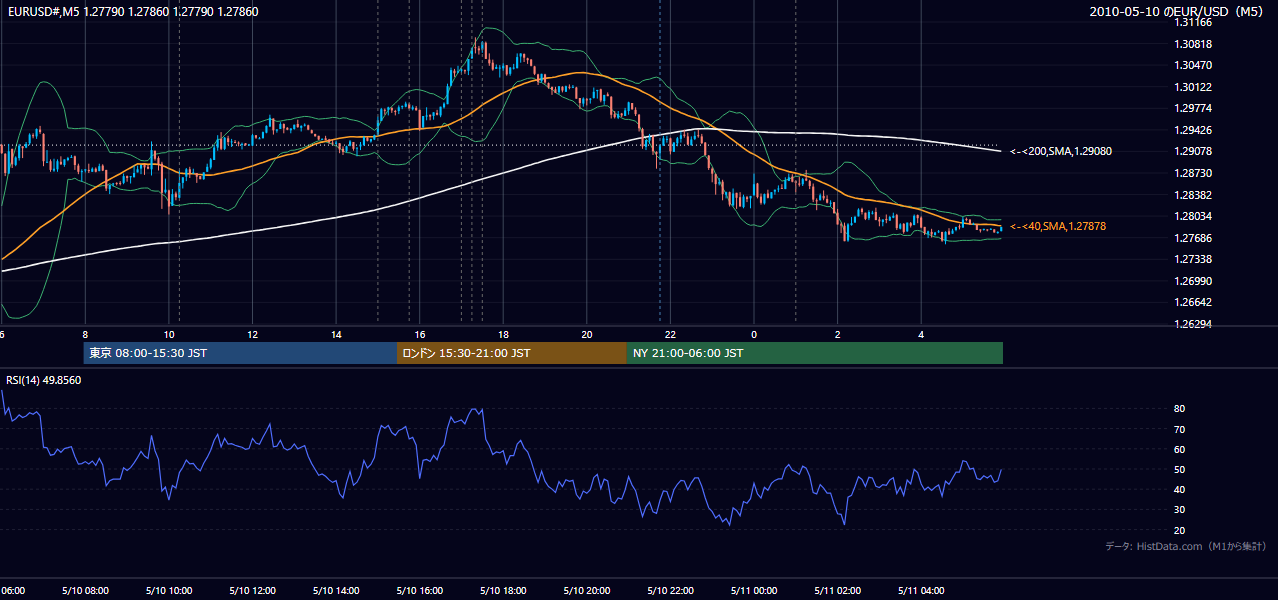Click hour label 2 under price chart
Image resolution: width=1278 pixels, height=600 pixels.
point(838,334)
